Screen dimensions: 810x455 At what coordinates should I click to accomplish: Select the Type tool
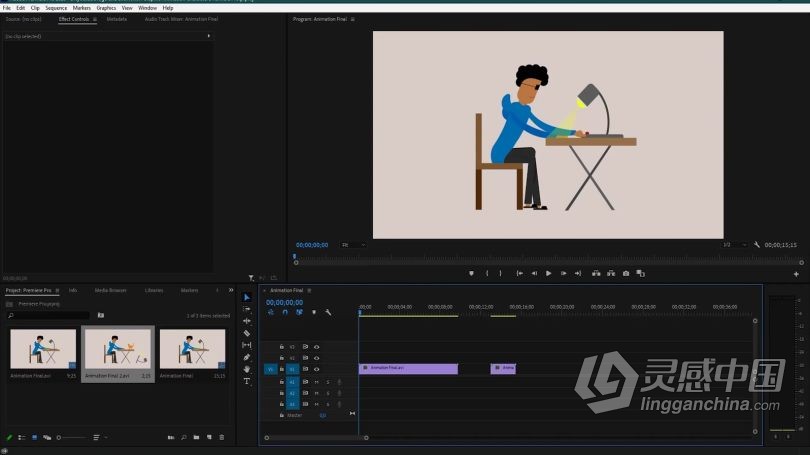tap(247, 381)
